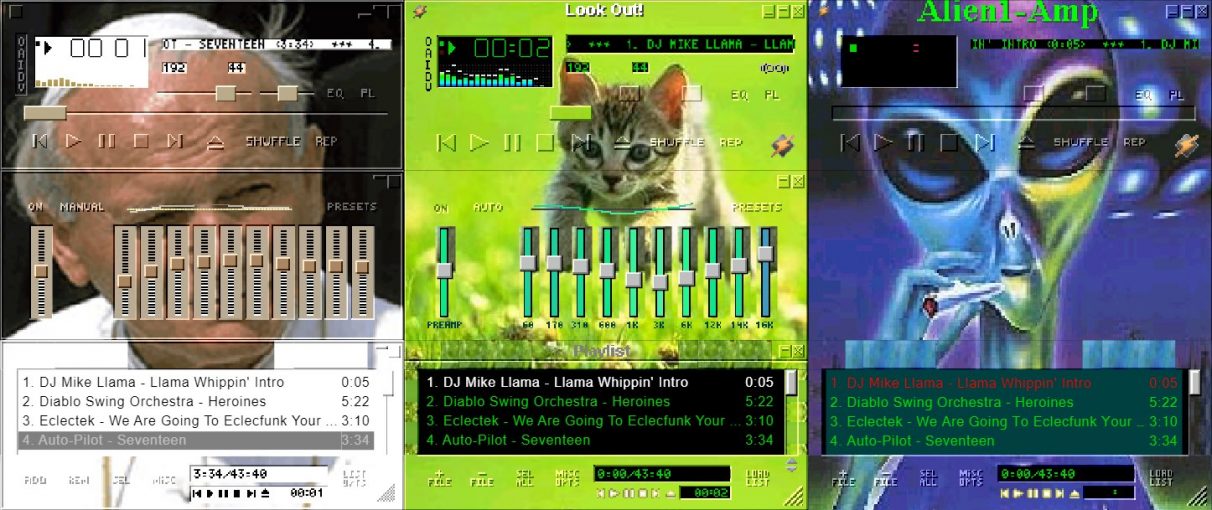Select 'Diablo Swing Orchestra - Heroines' in the left playlist
Viewport: 1212px width, 510px height.
[x=196, y=402]
